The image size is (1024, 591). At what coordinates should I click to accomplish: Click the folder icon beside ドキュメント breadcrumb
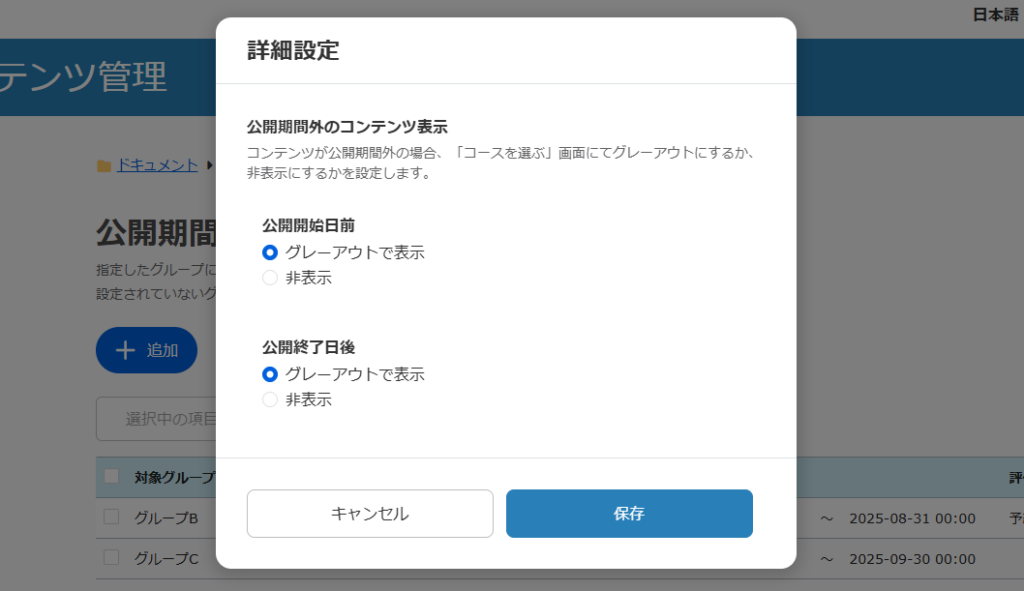coord(103,166)
